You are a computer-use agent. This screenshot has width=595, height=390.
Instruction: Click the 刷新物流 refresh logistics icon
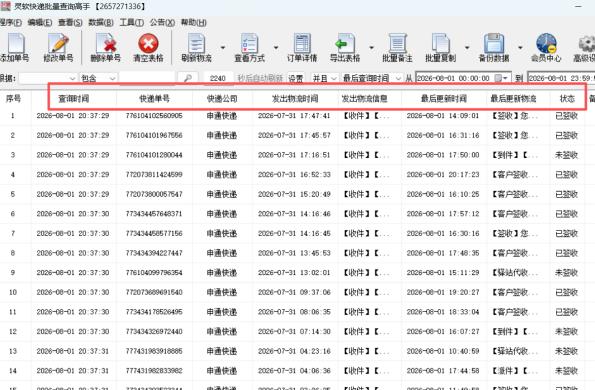(196, 43)
